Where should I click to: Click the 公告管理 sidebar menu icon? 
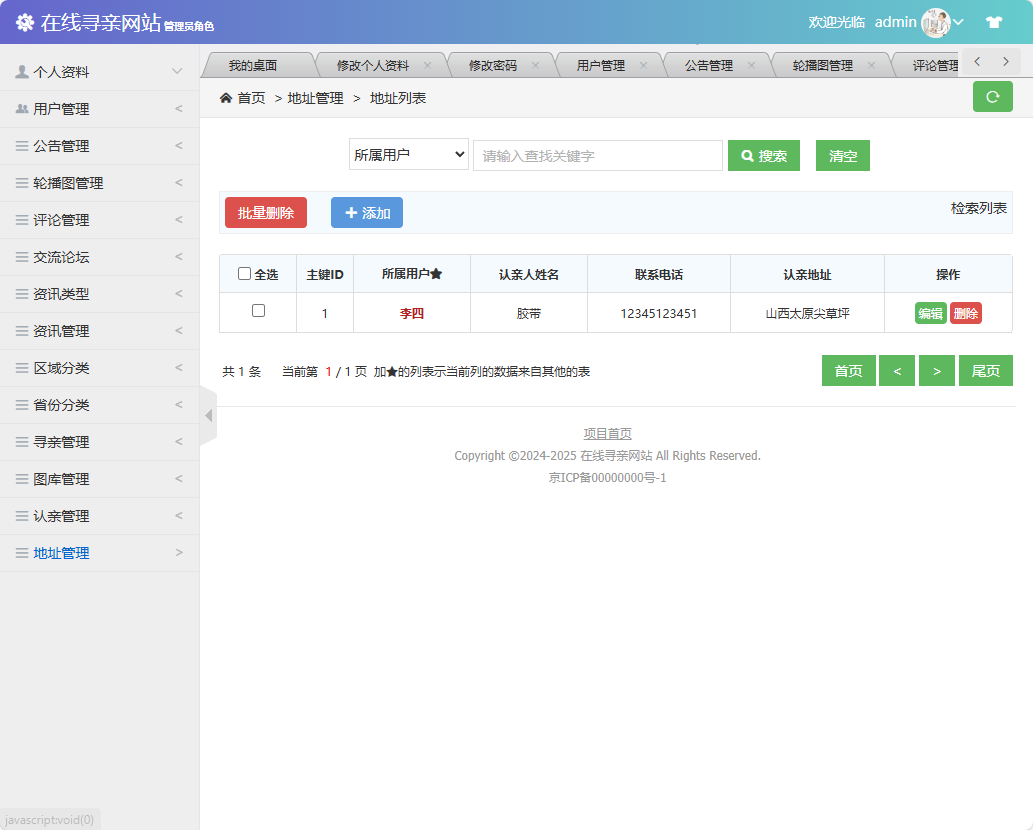click(x=23, y=145)
